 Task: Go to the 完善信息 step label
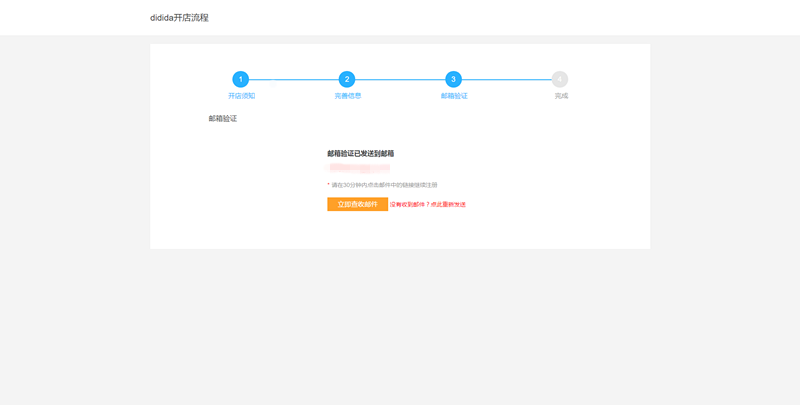348,96
